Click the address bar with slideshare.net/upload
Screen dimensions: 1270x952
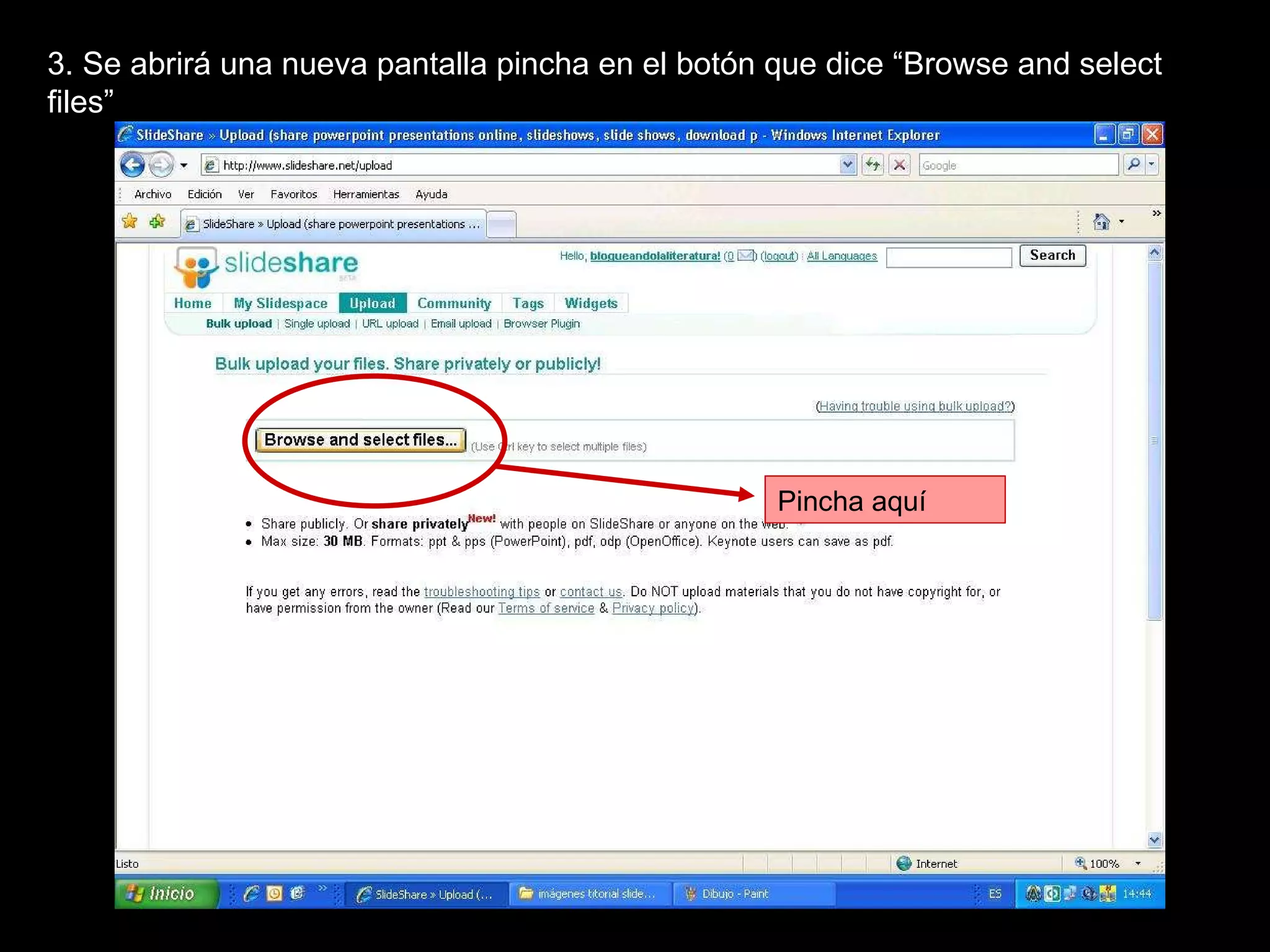click(521, 165)
